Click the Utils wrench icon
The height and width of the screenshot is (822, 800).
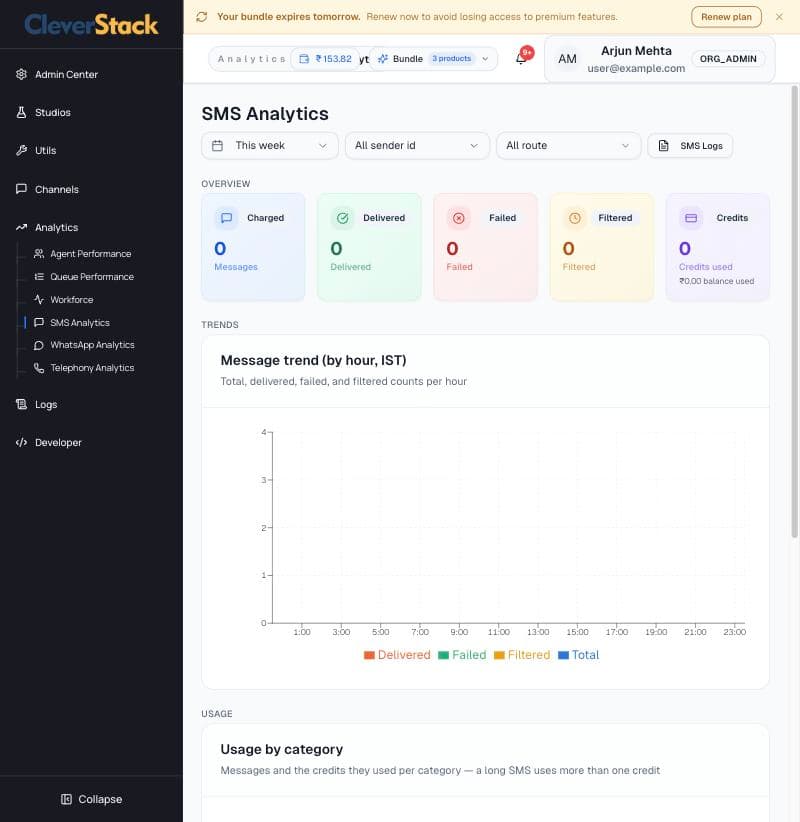pos(21,150)
